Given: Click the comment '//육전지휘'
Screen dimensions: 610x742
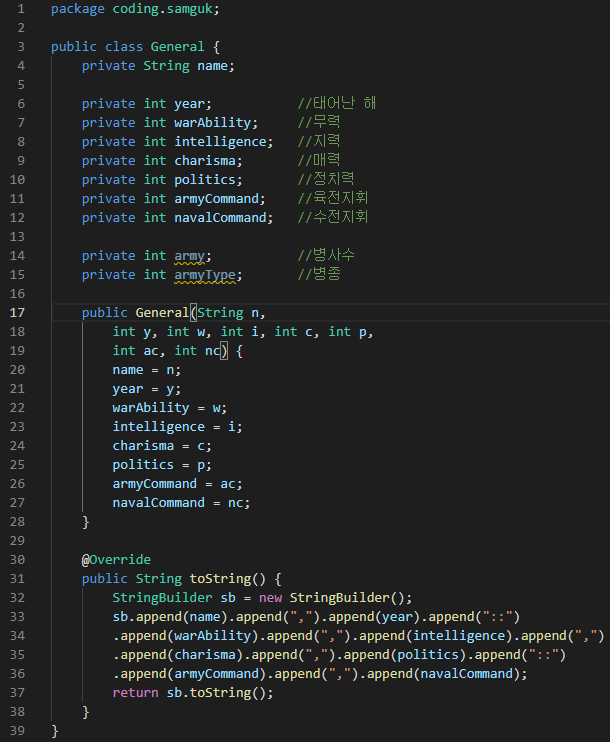Looking at the screenshot, I should (x=333, y=198).
